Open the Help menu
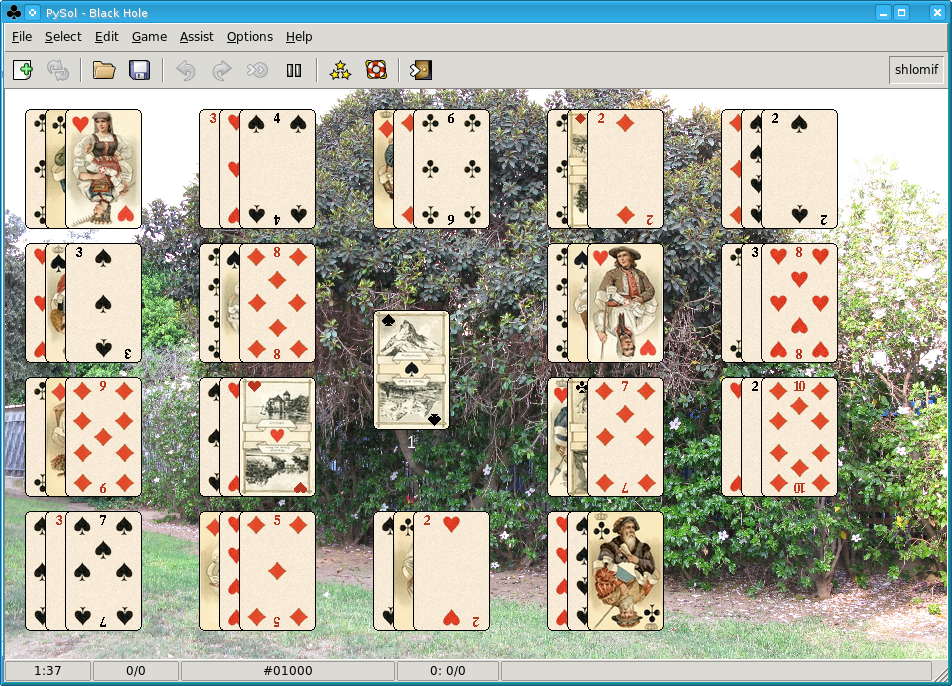Viewport: 952px width, 686px height. 299,37
